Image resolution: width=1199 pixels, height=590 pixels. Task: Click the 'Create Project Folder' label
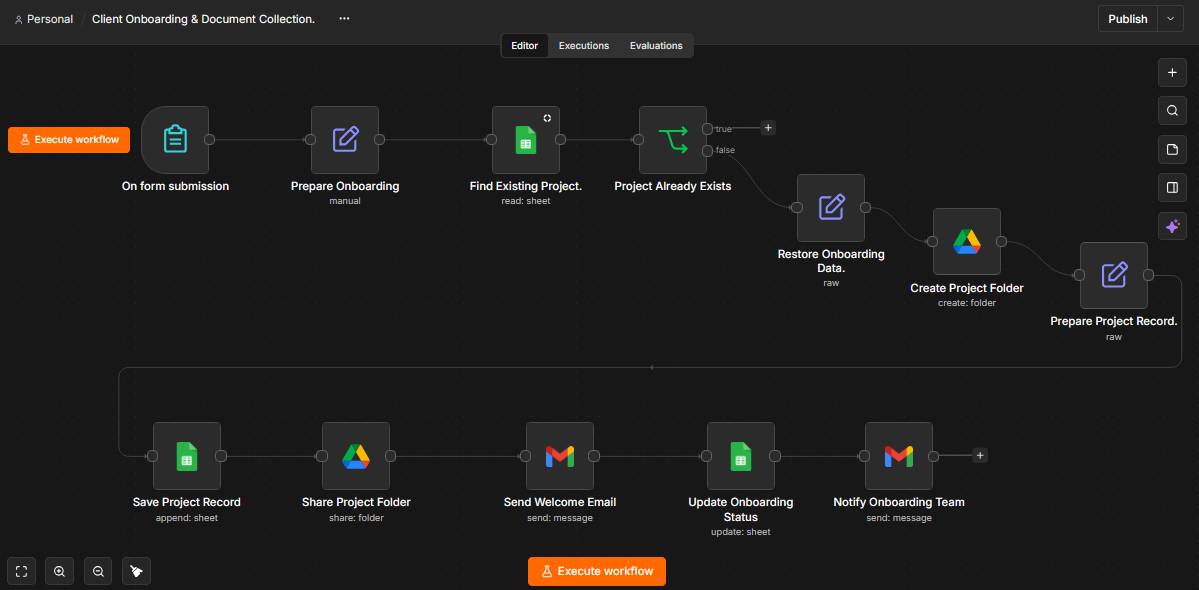967,288
